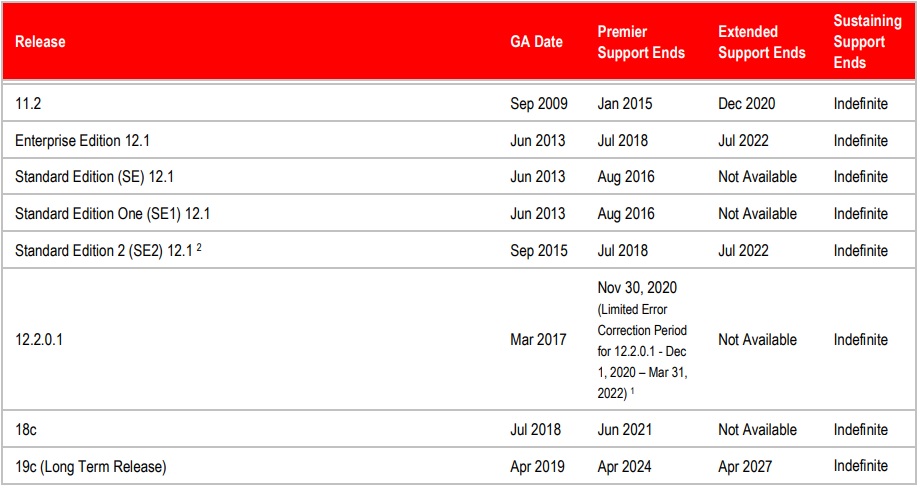The width and height of the screenshot is (920, 492).
Task: Click the Dec 2020 extended support cell
Action: pos(746,104)
